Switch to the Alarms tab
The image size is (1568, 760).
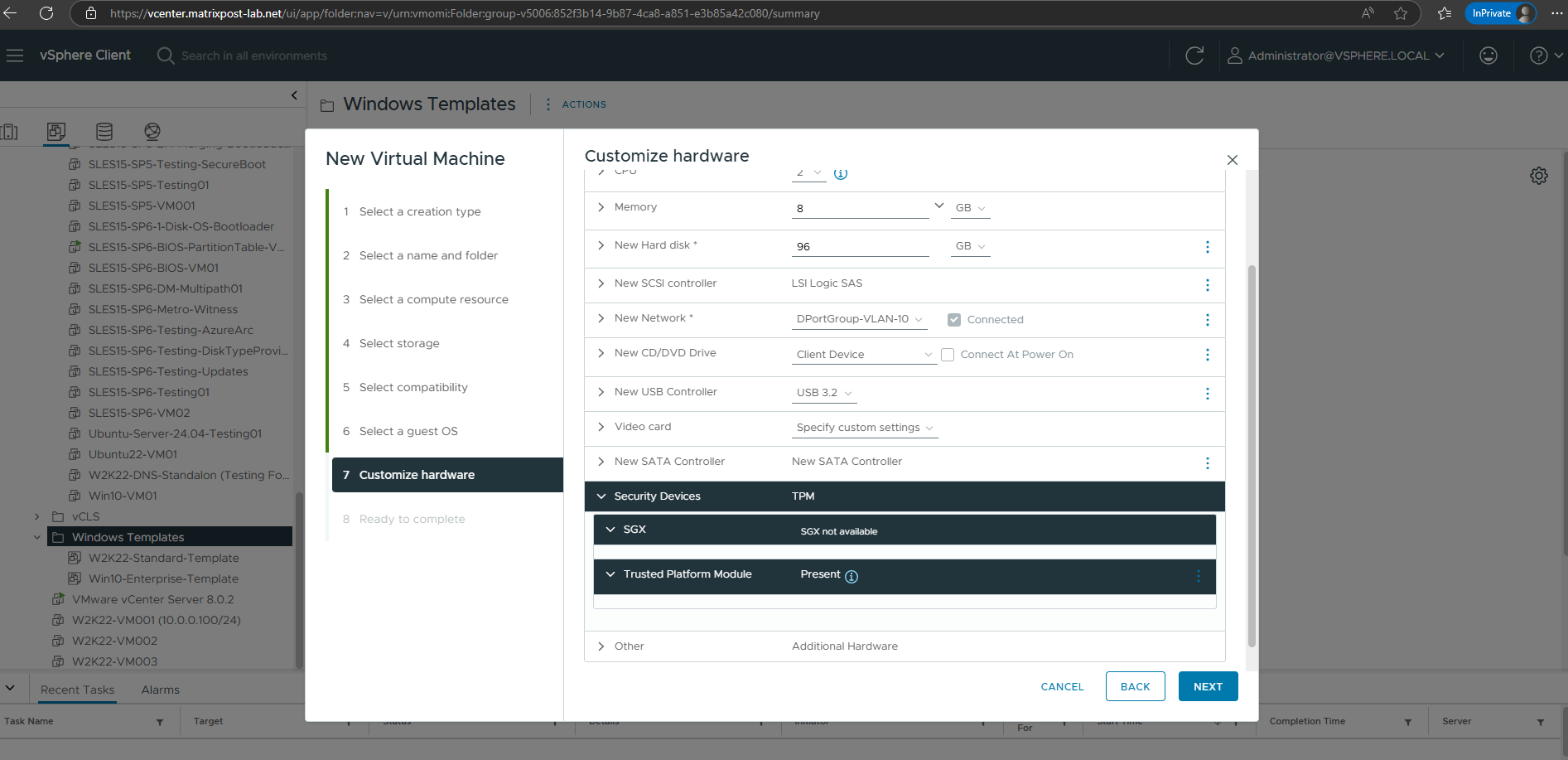click(x=161, y=690)
